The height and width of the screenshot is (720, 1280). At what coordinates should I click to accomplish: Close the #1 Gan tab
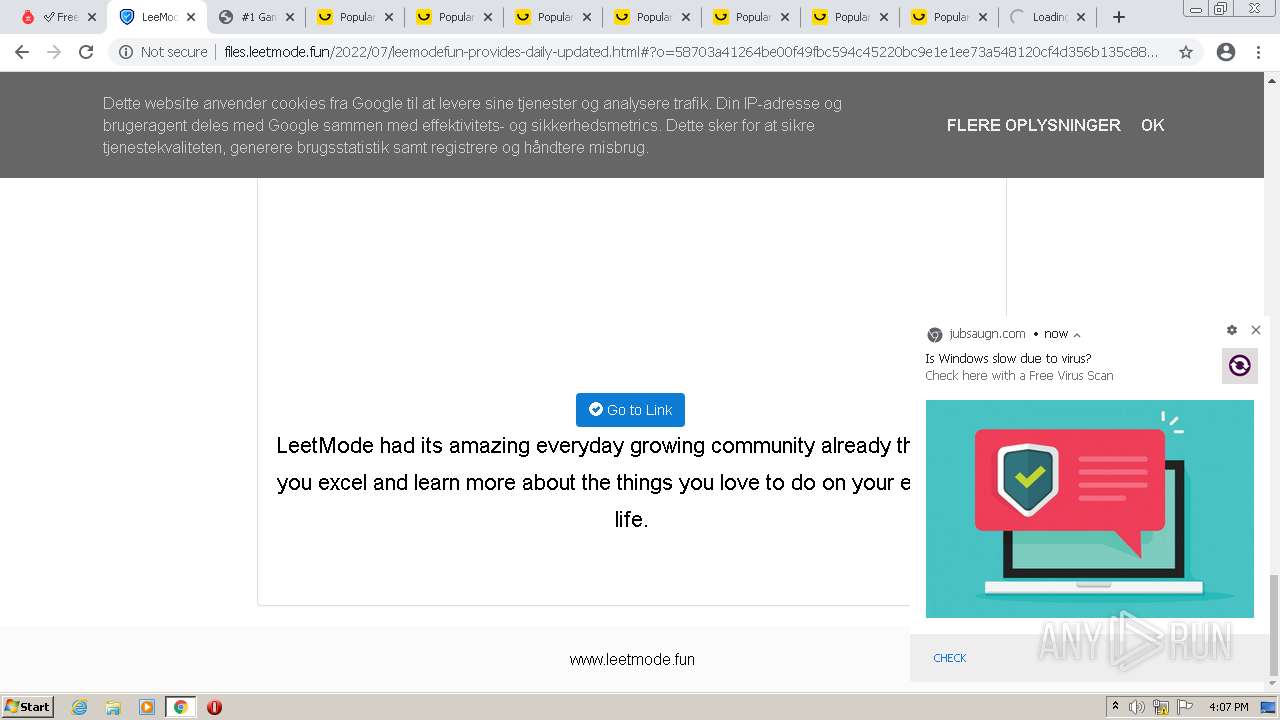[290, 17]
